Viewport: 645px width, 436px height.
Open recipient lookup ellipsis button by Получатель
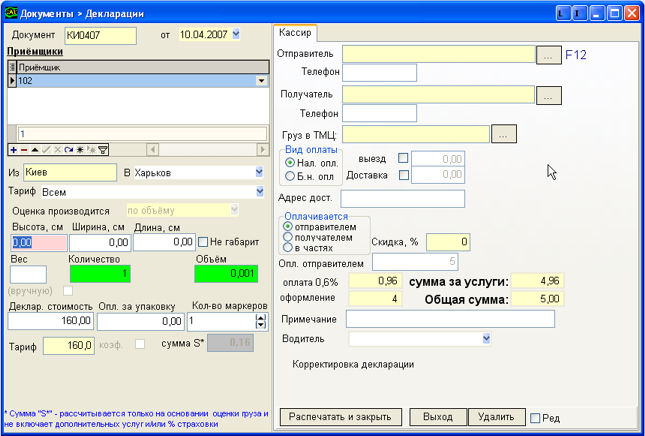(549, 95)
